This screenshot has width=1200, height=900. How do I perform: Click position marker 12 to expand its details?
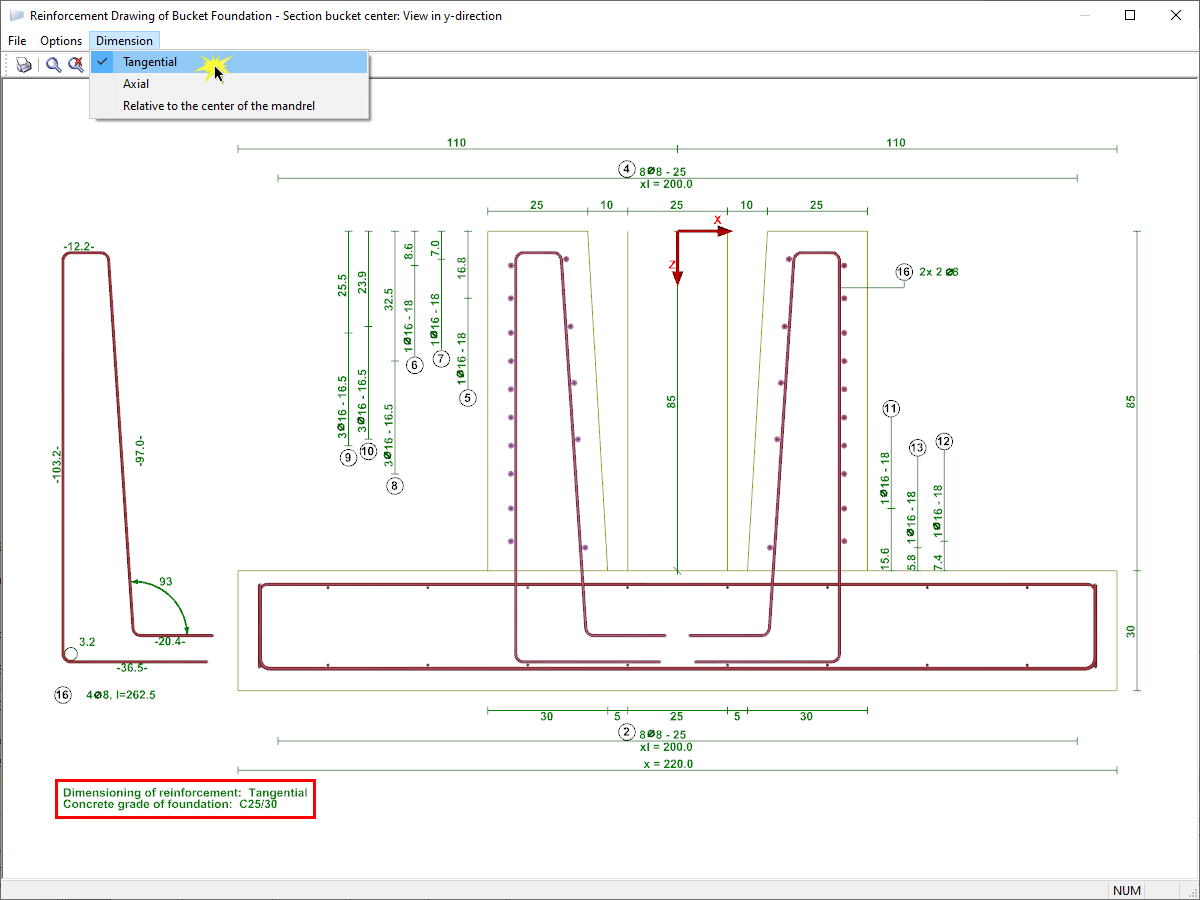pyautogui.click(x=944, y=441)
